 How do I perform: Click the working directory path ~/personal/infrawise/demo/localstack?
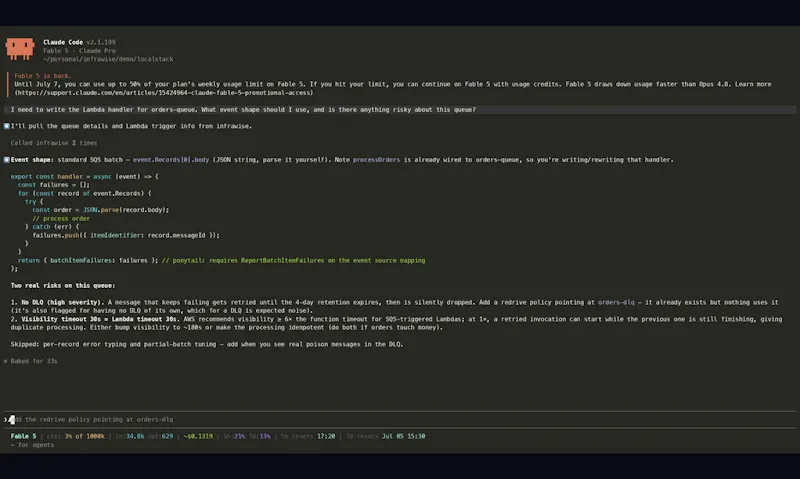tap(108, 59)
